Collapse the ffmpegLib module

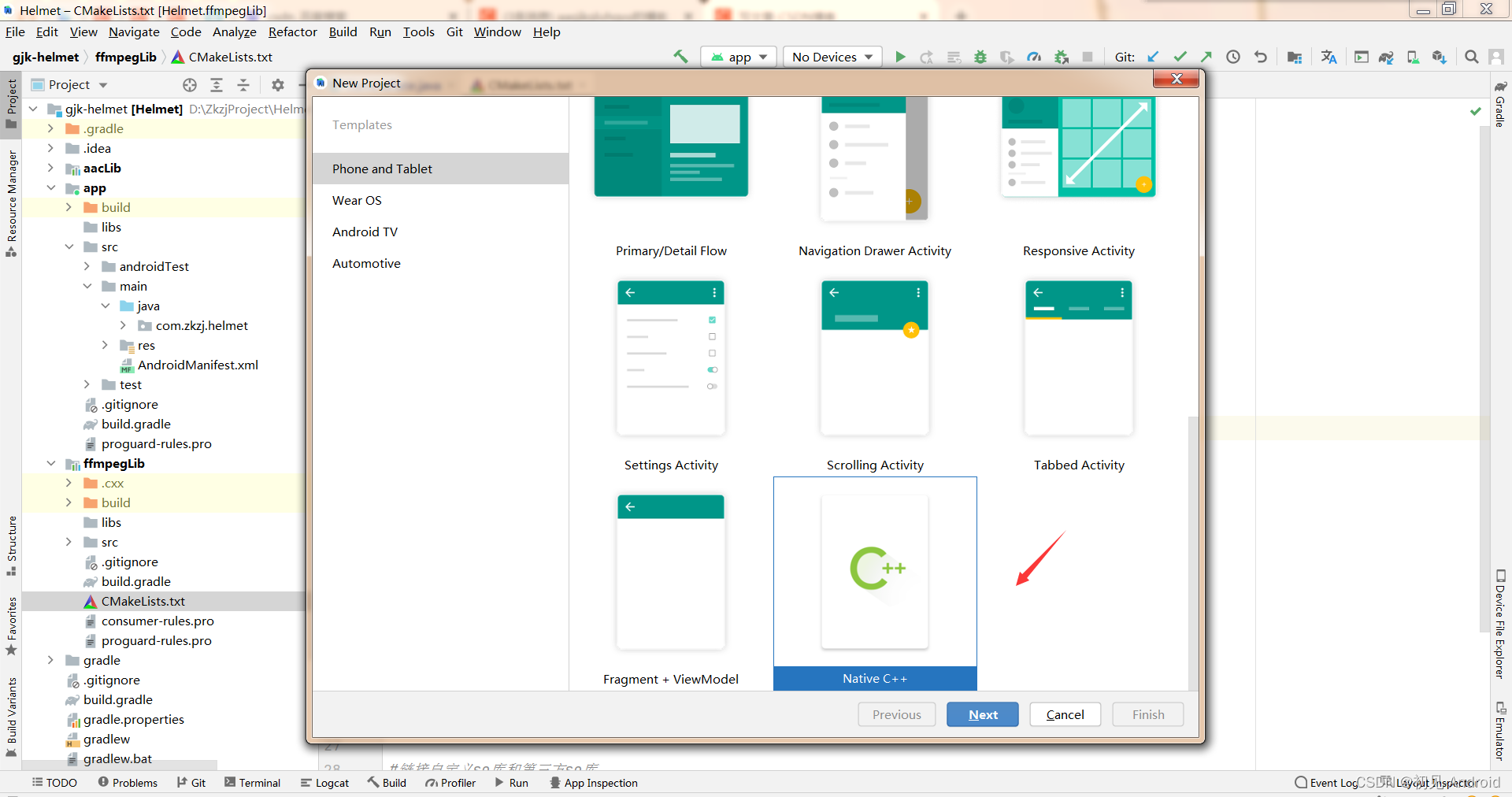(x=50, y=463)
